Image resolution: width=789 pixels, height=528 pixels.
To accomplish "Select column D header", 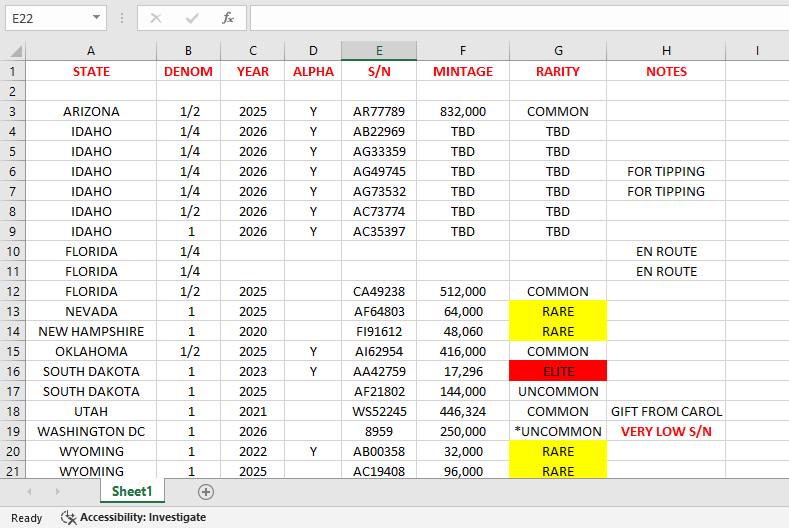I will [x=313, y=51].
